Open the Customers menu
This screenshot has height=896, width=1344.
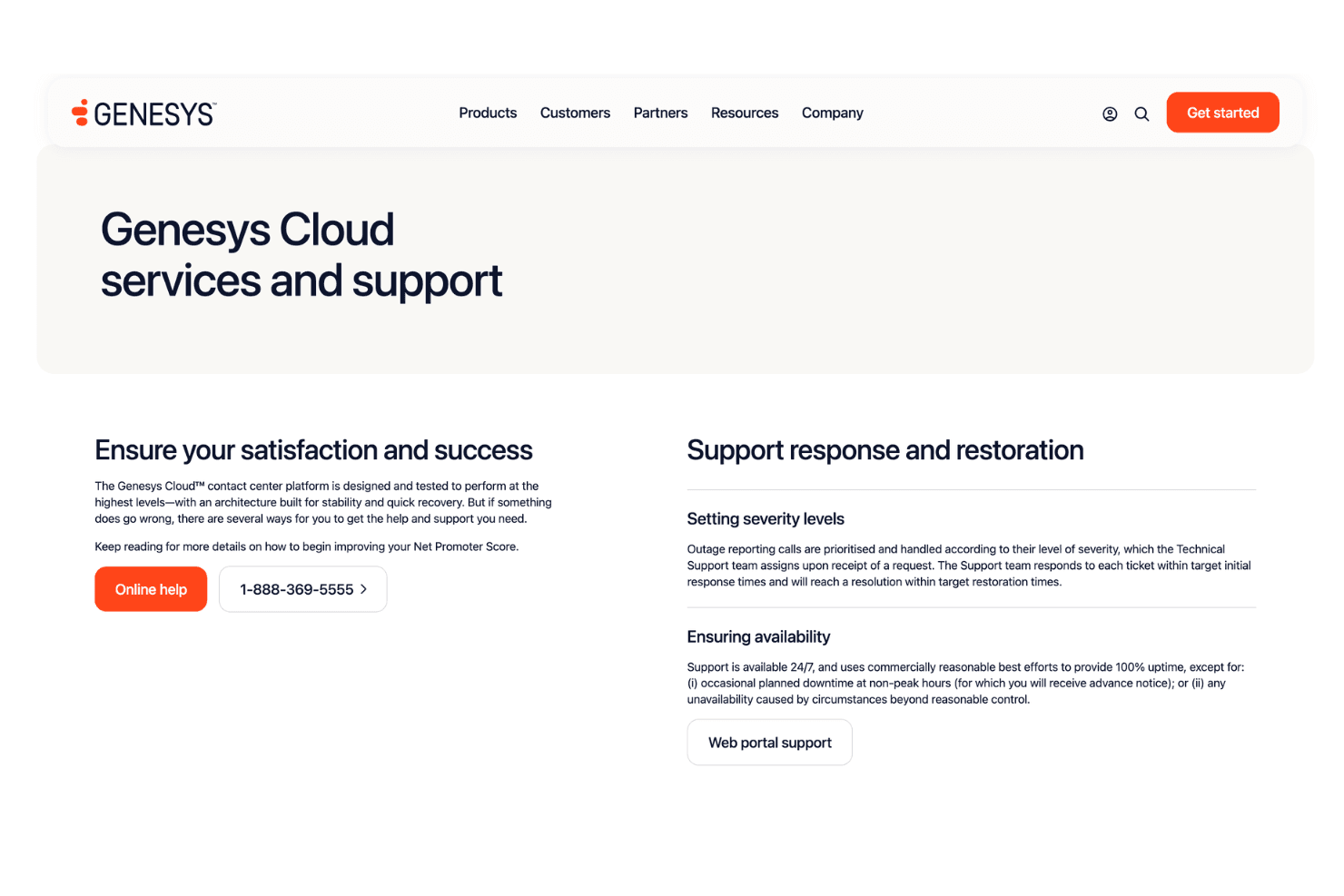click(575, 113)
